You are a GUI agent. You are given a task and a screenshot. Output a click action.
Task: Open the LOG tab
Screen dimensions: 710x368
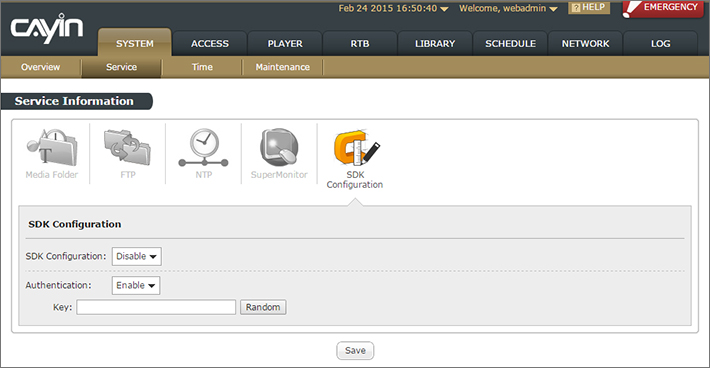click(x=661, y=43)
